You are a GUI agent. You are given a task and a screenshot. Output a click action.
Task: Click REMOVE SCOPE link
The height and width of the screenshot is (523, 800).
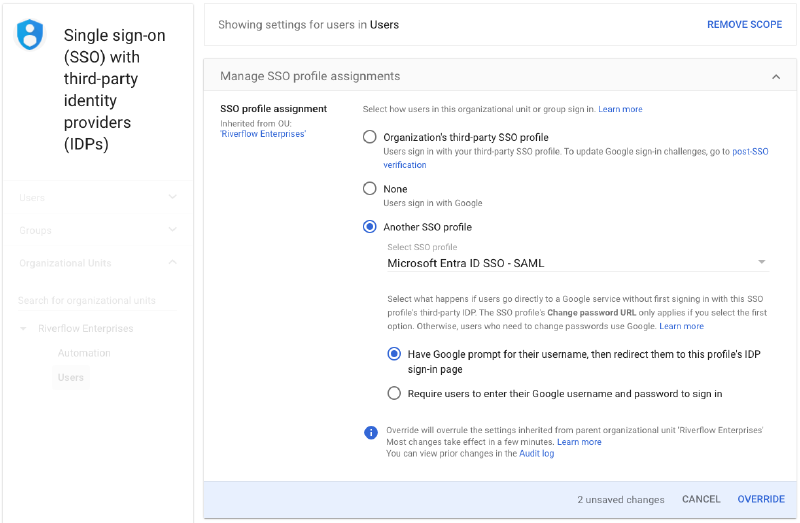click(x=744, y=24)
